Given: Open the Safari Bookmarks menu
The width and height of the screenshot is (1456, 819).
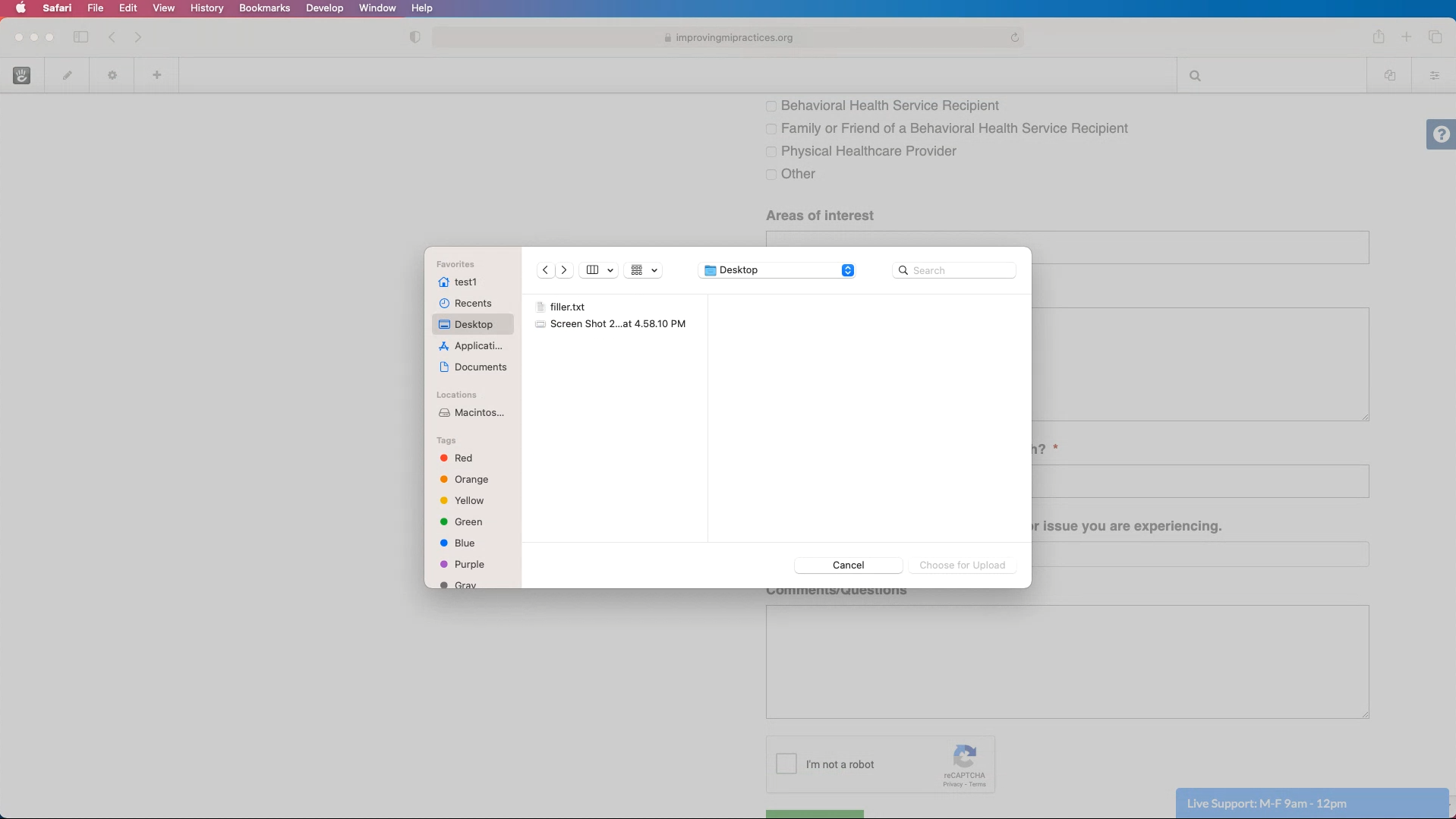Looking at the screenshot, I should point(263,8).
